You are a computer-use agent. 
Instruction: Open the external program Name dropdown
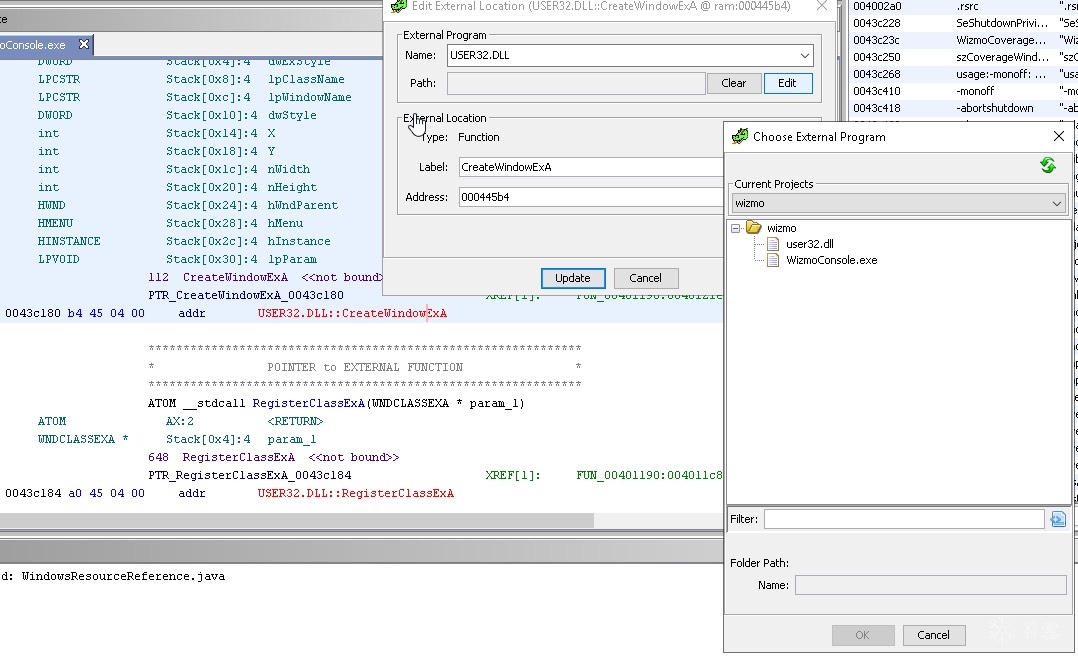(804, 55)
